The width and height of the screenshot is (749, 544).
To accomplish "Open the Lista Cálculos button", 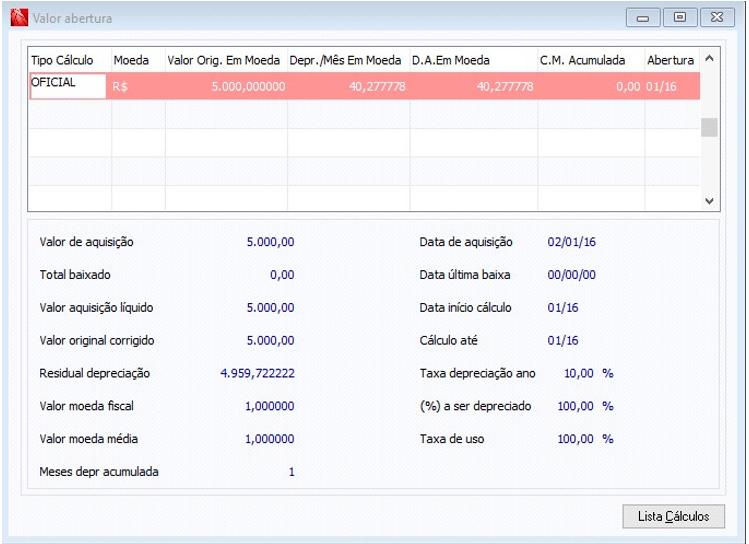I will (674, 516).
